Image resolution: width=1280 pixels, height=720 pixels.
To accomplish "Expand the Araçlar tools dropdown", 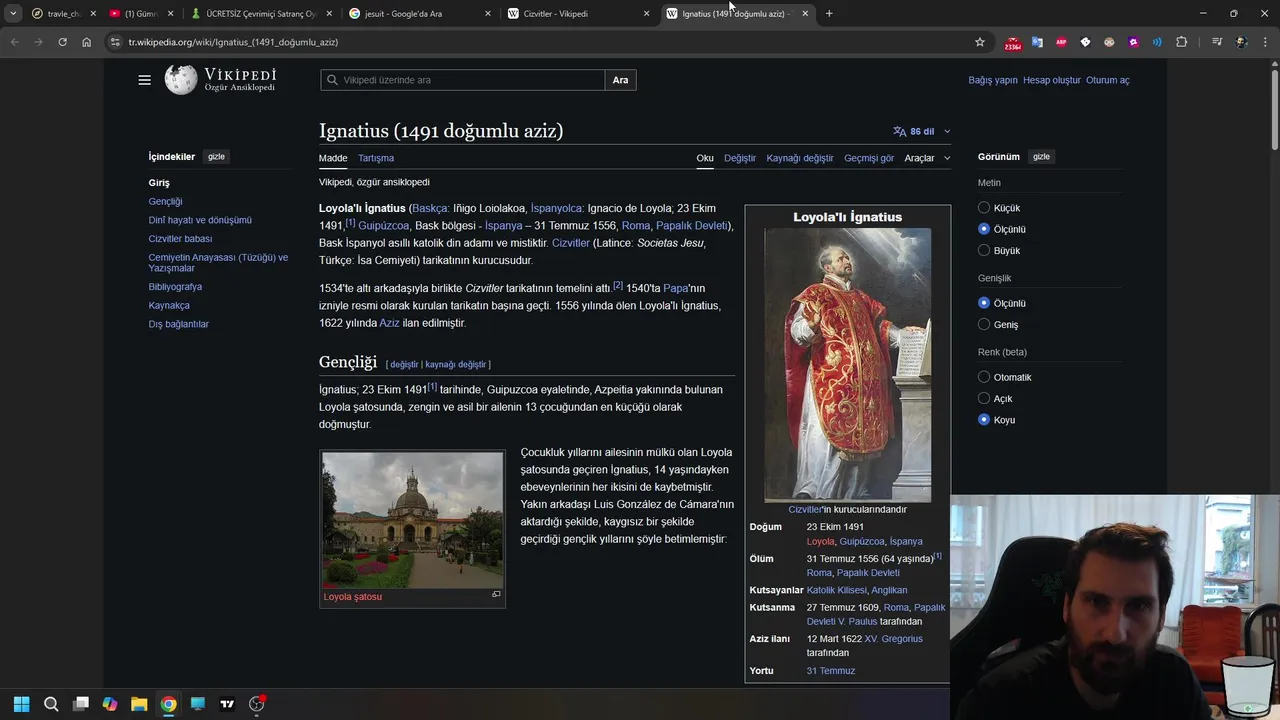I will tap(927, 158).
